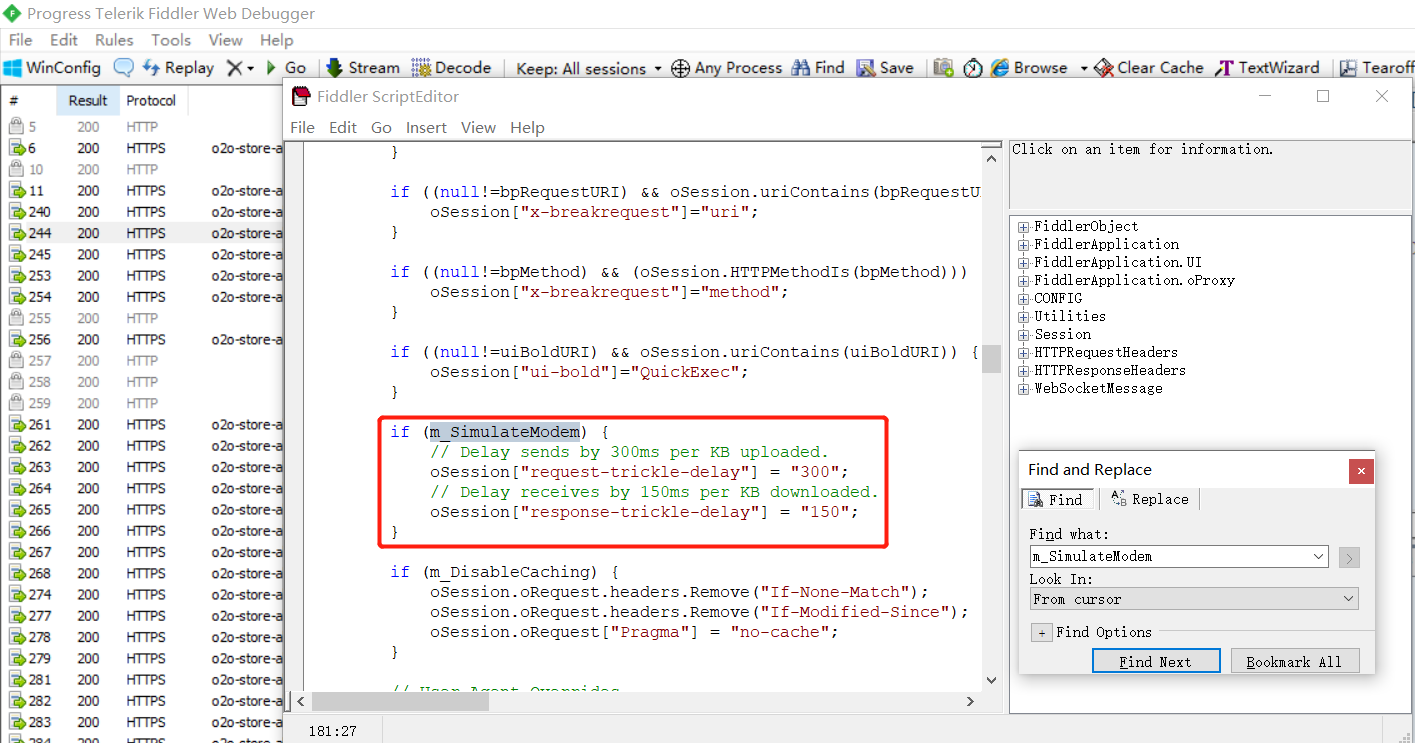This screenshot has width=1415, height=743.
Task: Open the ScriptEditor View menu
Action: [478, 127]
